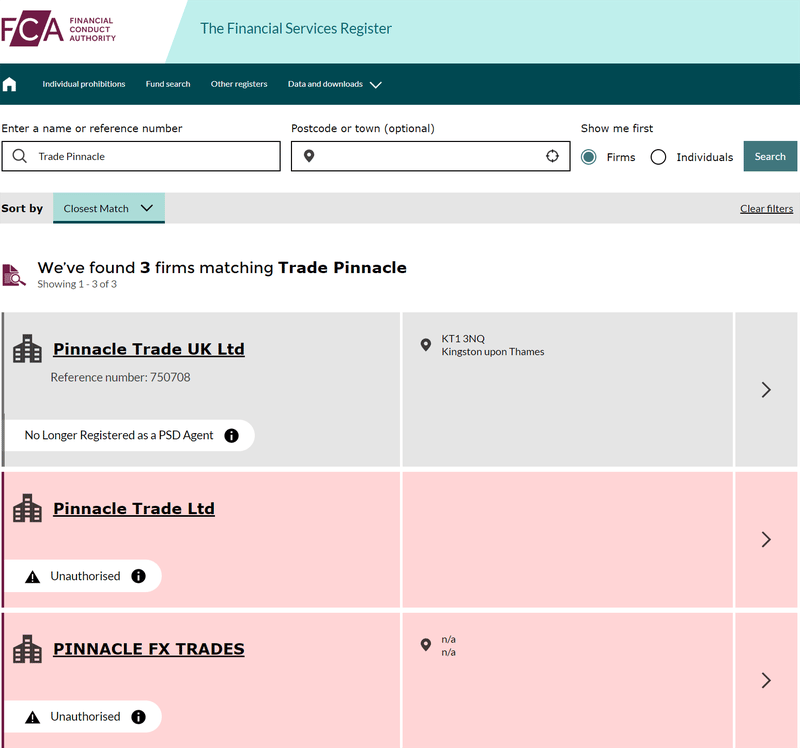Image resolution: width=800 pixels, height=748 pixels.
Task: Click Reference number: 750708 text
Action: [x=120, y=377]
